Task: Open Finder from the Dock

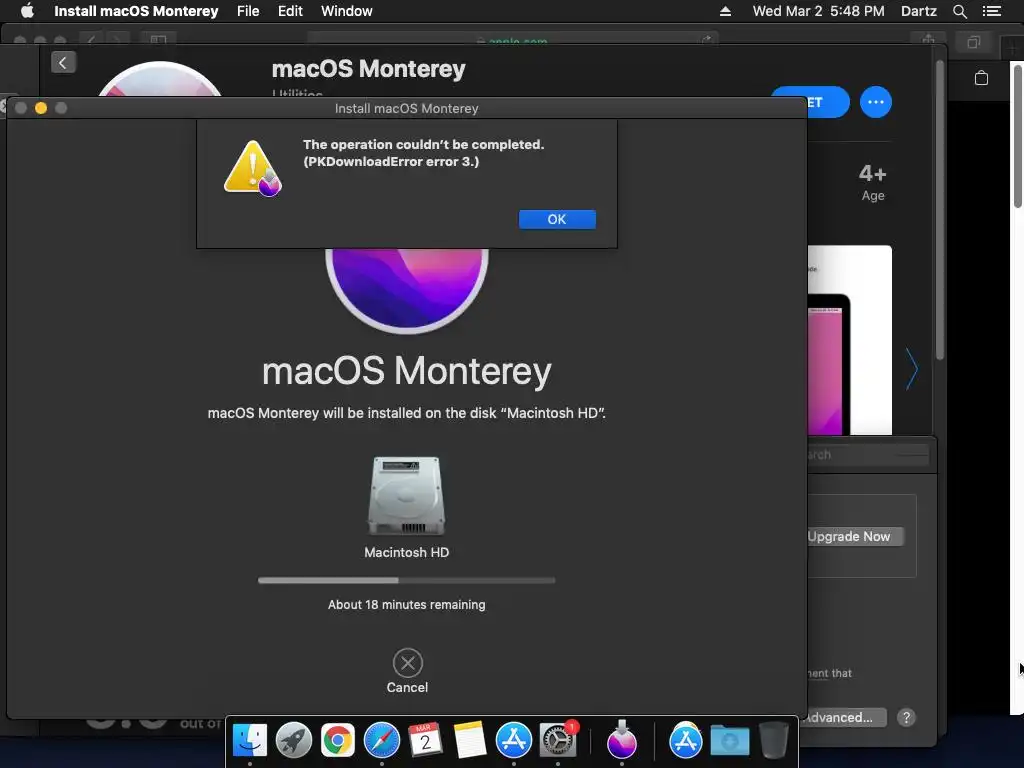Action: point(250,741)
